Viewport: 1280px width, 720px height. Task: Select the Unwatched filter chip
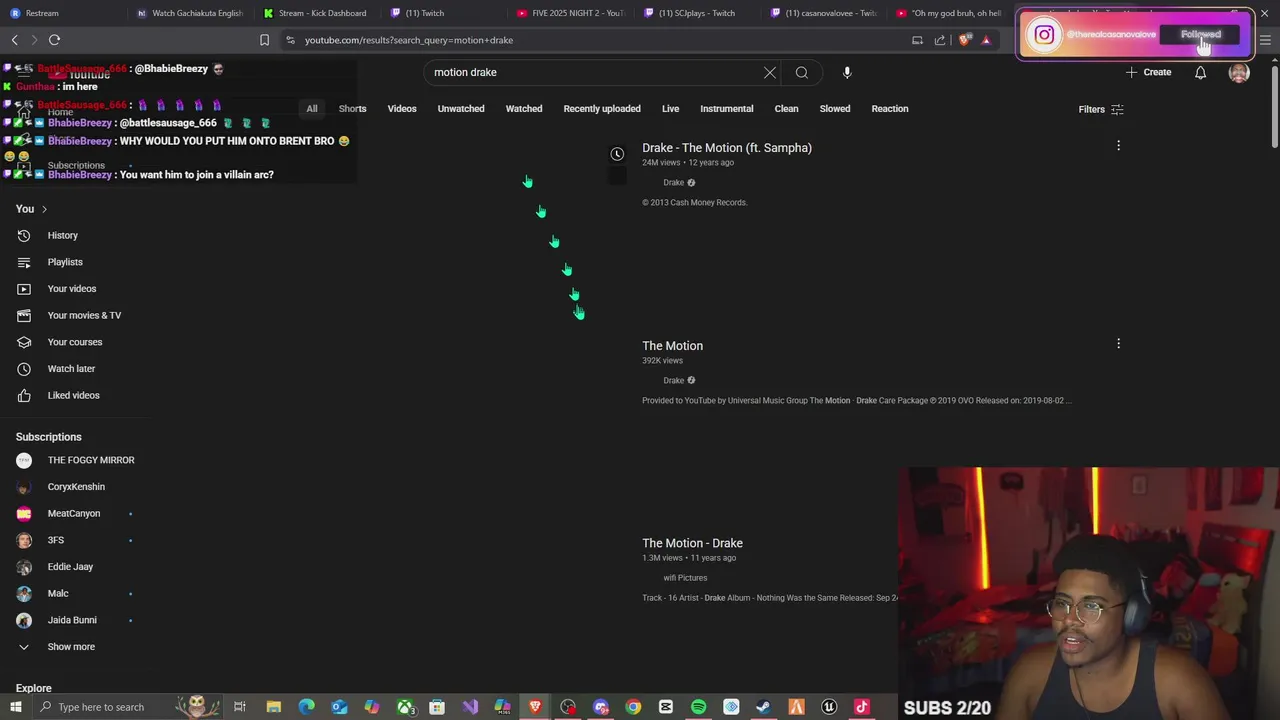[x=461, y=109]
